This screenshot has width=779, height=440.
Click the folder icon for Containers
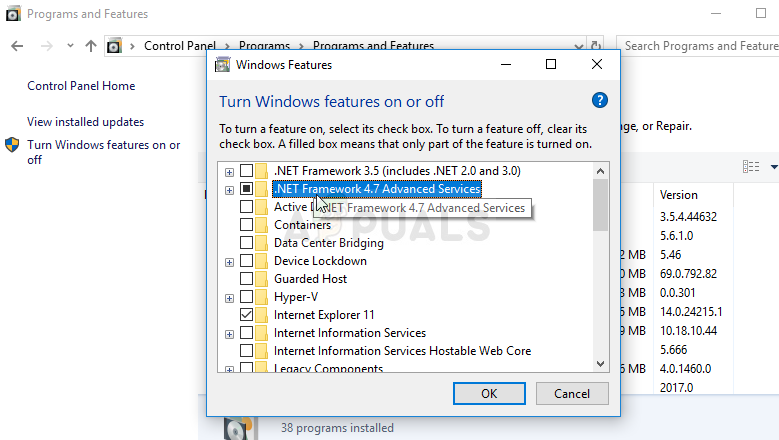click(262, 225)
